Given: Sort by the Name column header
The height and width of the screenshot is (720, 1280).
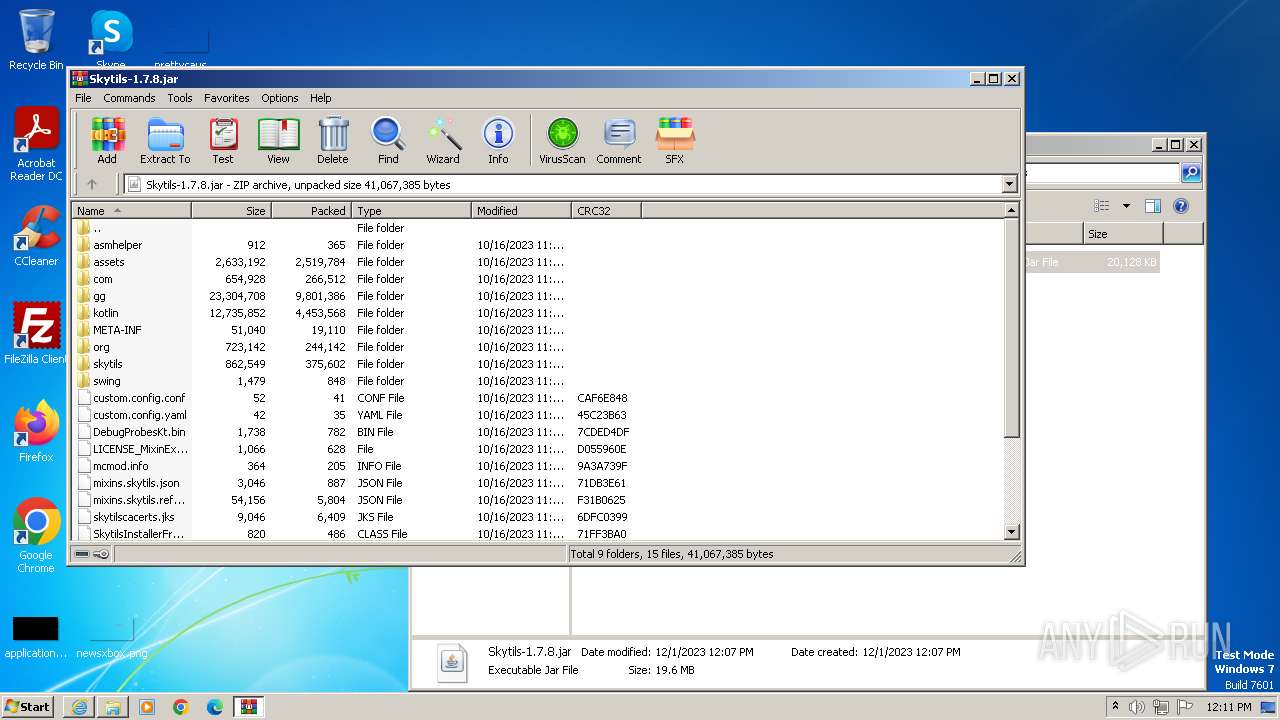Looking at the screenshot, I should (x=131, y=211).
